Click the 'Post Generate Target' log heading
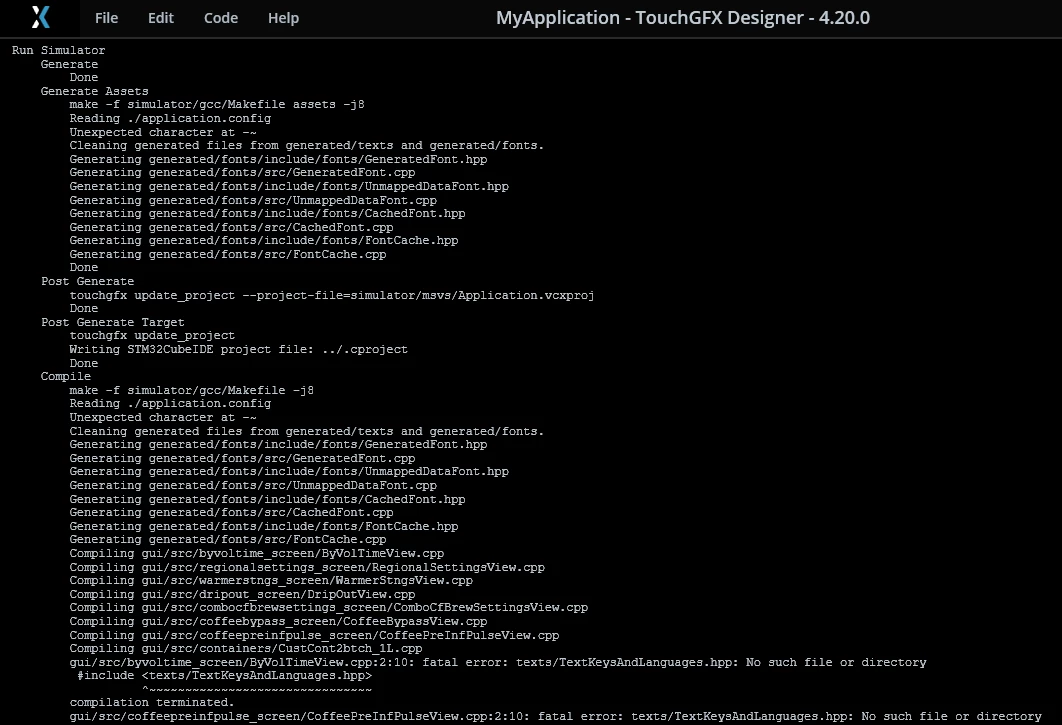This screenshot has height=725, width=1062. (x=112, y=323)
